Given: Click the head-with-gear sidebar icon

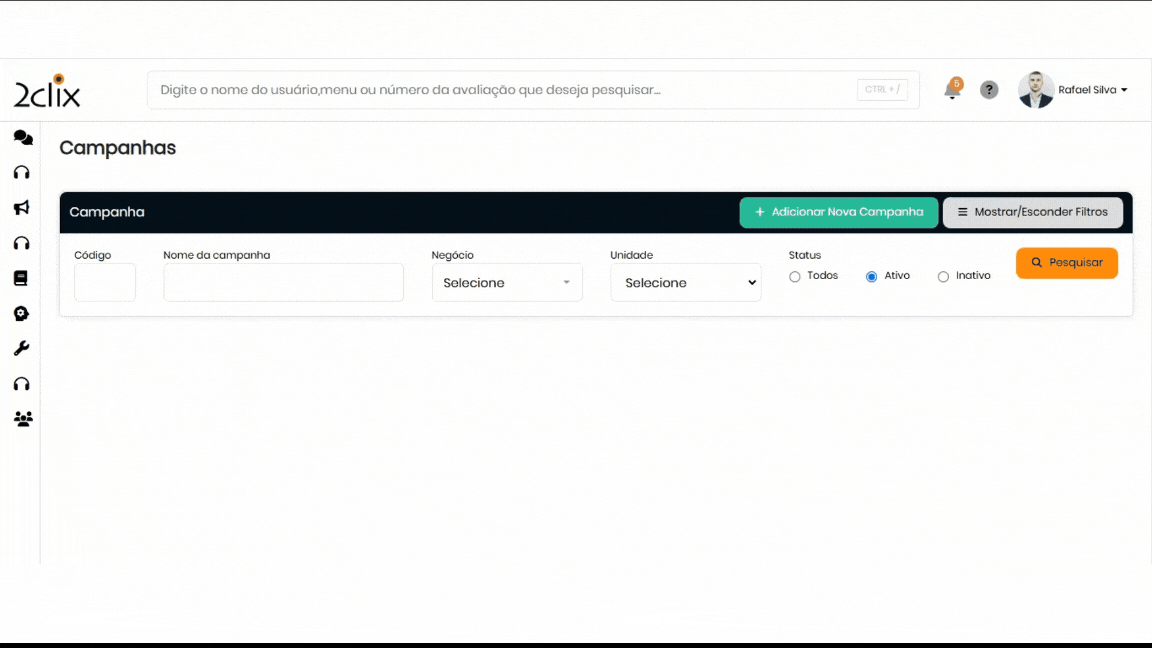Looking at the screenshot, I should (22, 314).
